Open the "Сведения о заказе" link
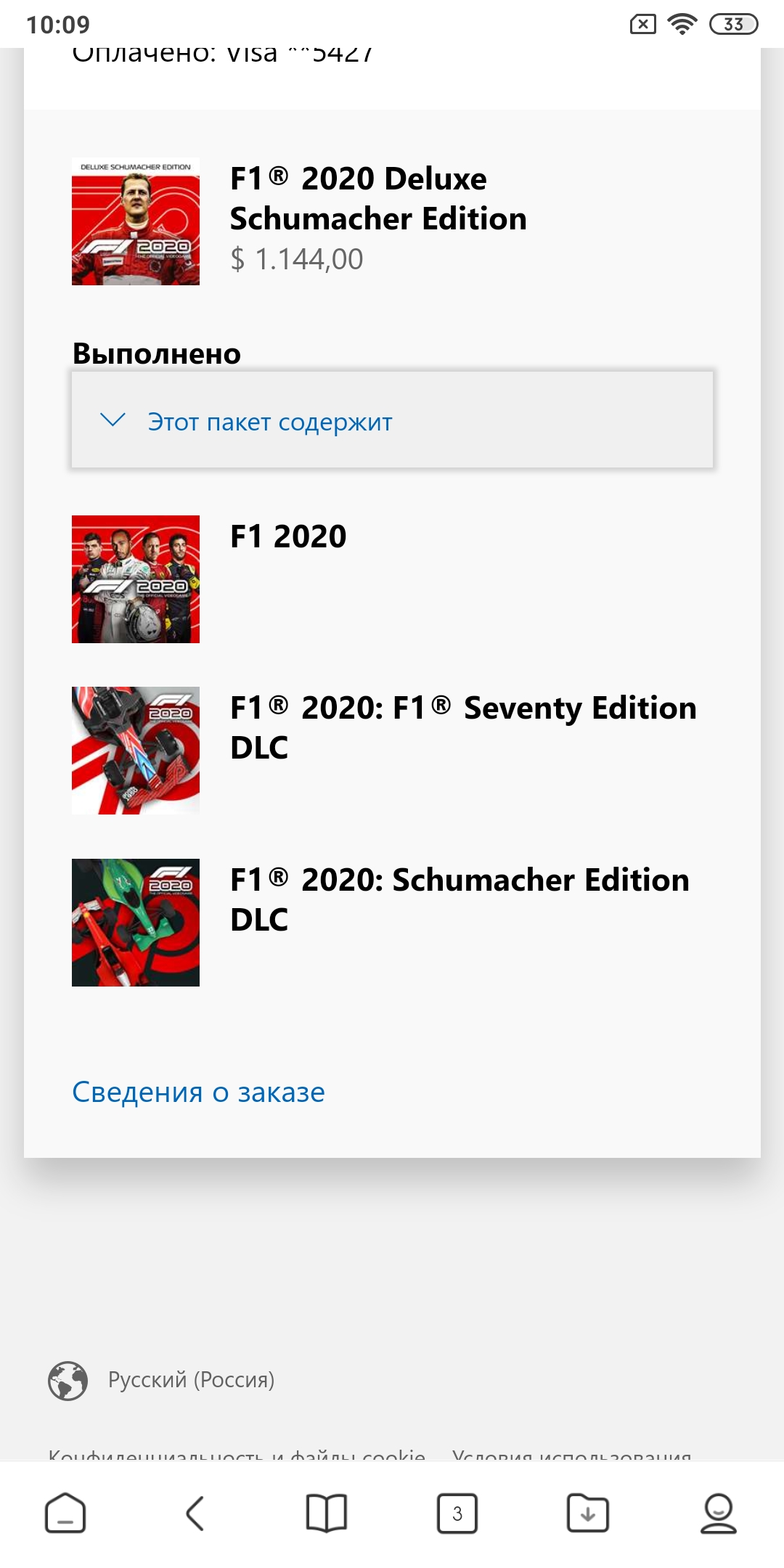 tap(198, 1092)
